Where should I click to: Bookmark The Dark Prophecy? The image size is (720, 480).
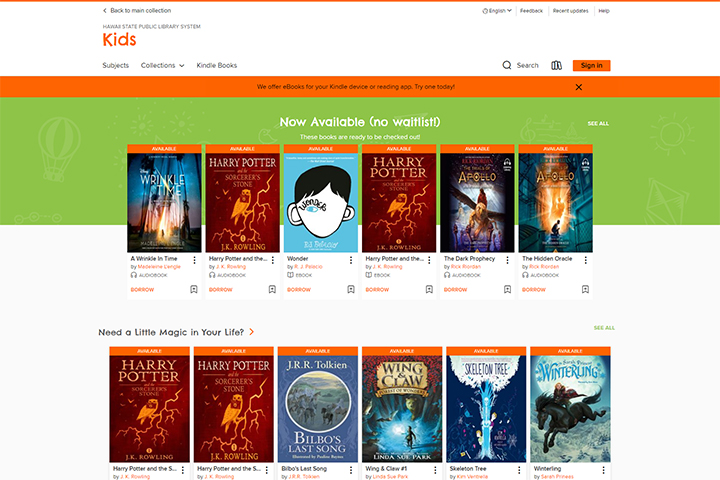(507, 289)
